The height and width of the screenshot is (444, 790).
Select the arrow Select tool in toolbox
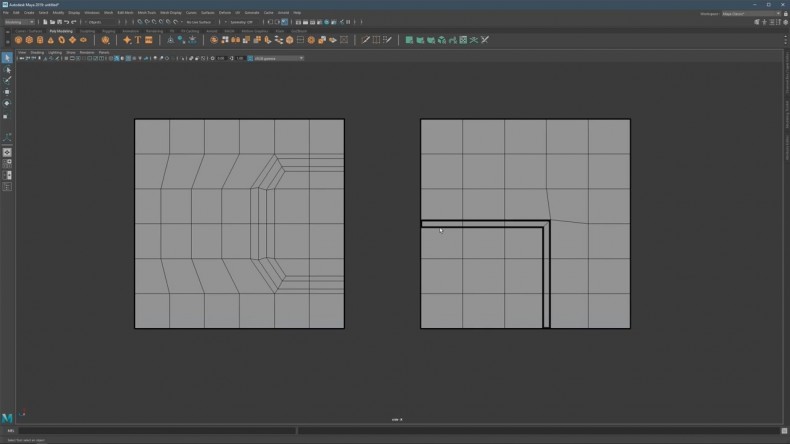7,58
